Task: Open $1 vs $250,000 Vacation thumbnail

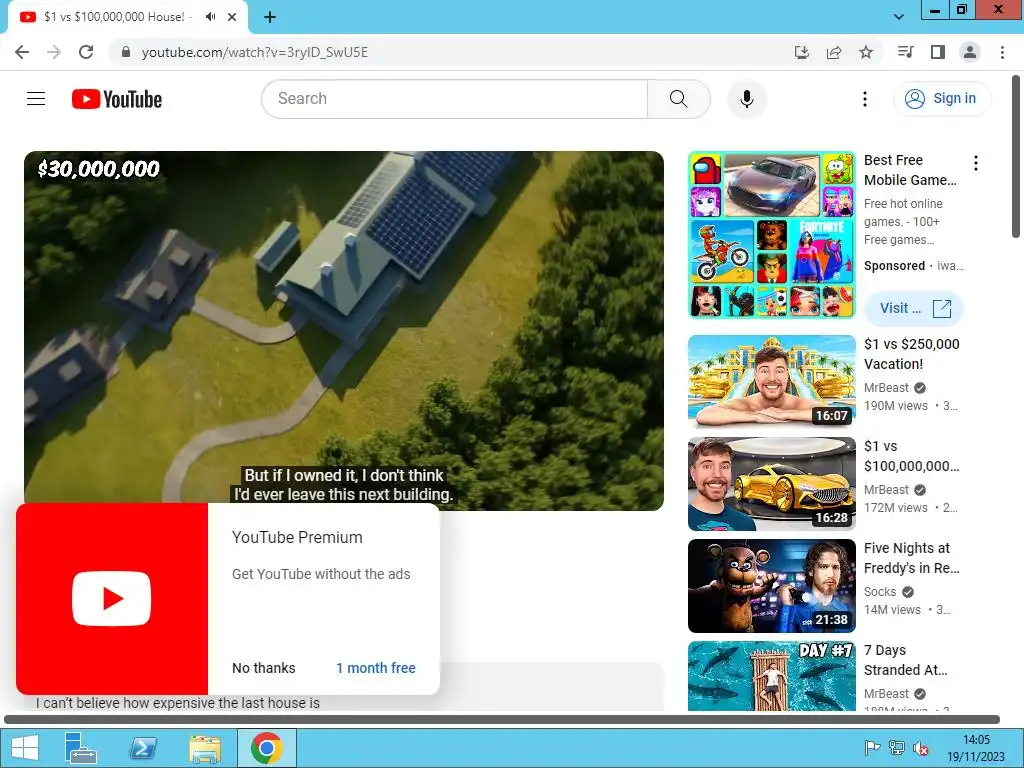Action: click(771, 381)
